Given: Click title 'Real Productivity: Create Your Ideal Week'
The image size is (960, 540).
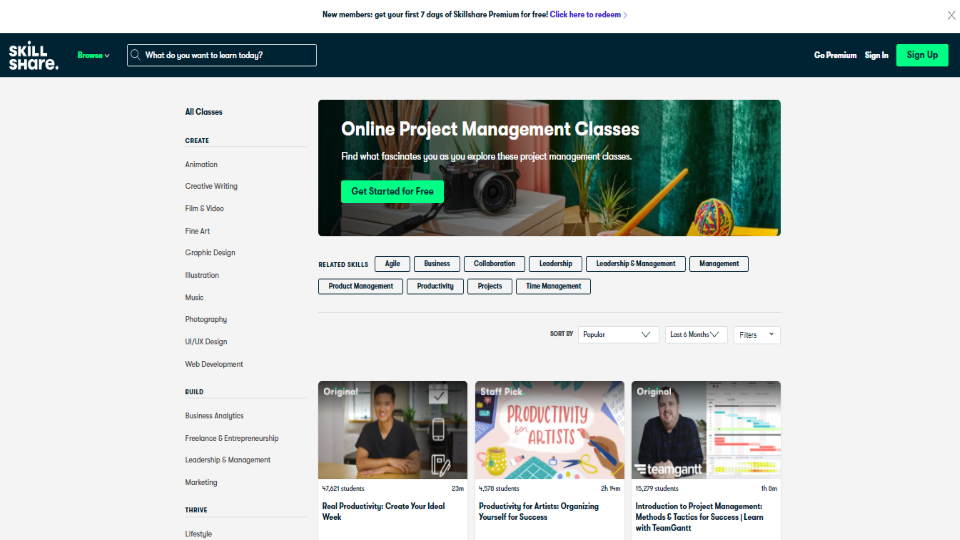Looking at the screenshot, I should [x=383, y=512].
